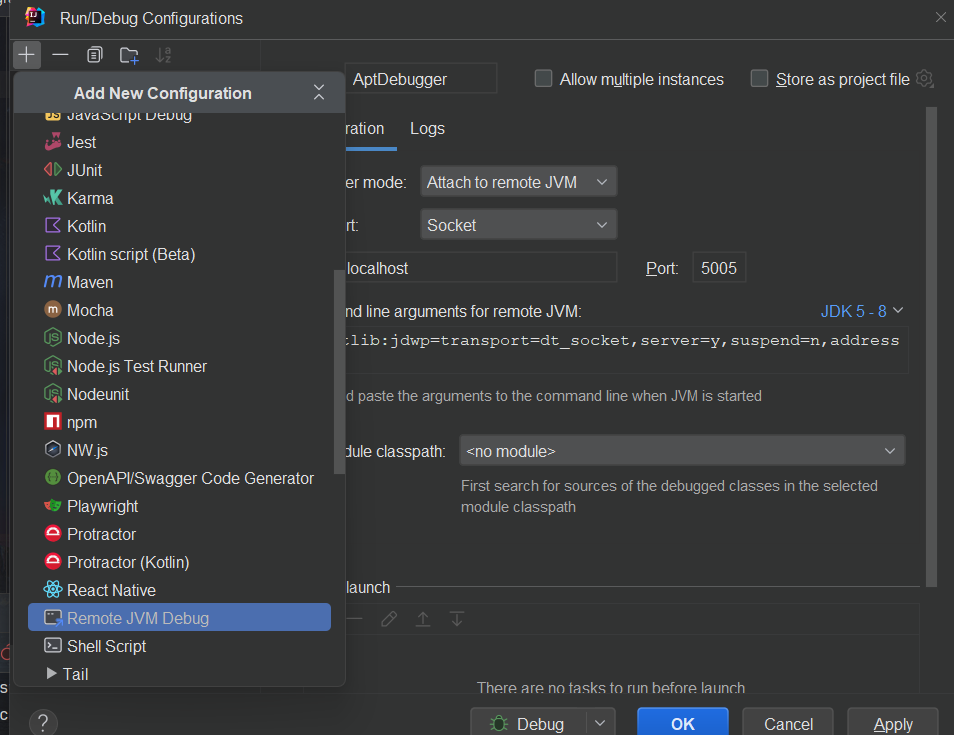
Task: Click the pencil edit icon under Before launch
Action: pyautogui.click(x=389, y=619)
